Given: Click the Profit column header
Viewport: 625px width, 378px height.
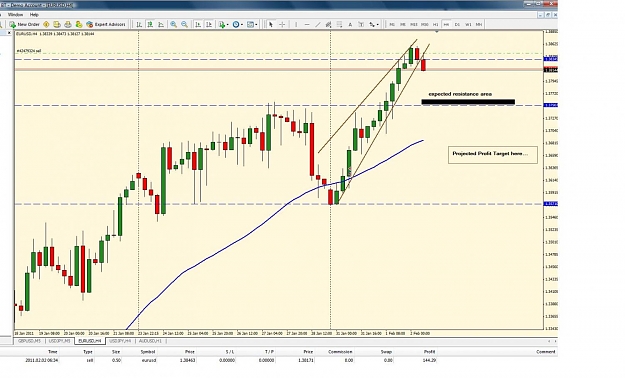Looking at the screenshot, I should pos(429,352).
